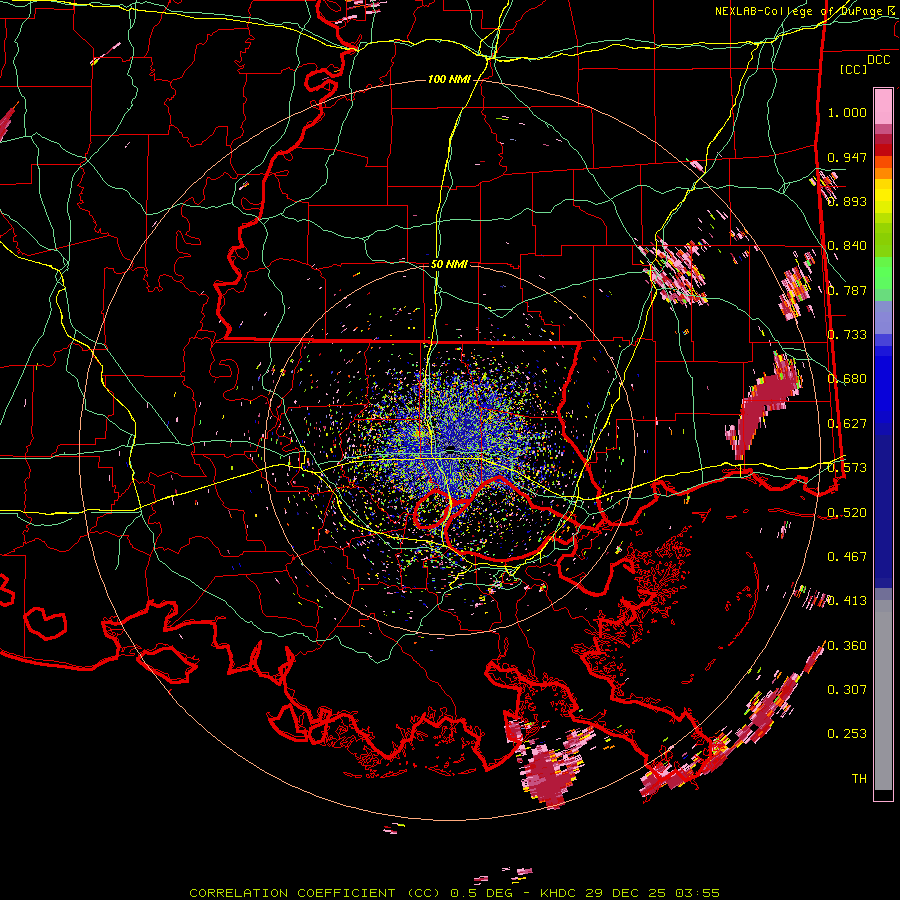Select the 0.840 legend value
This screenshot has width=900, height=900.
click(847, 246)
